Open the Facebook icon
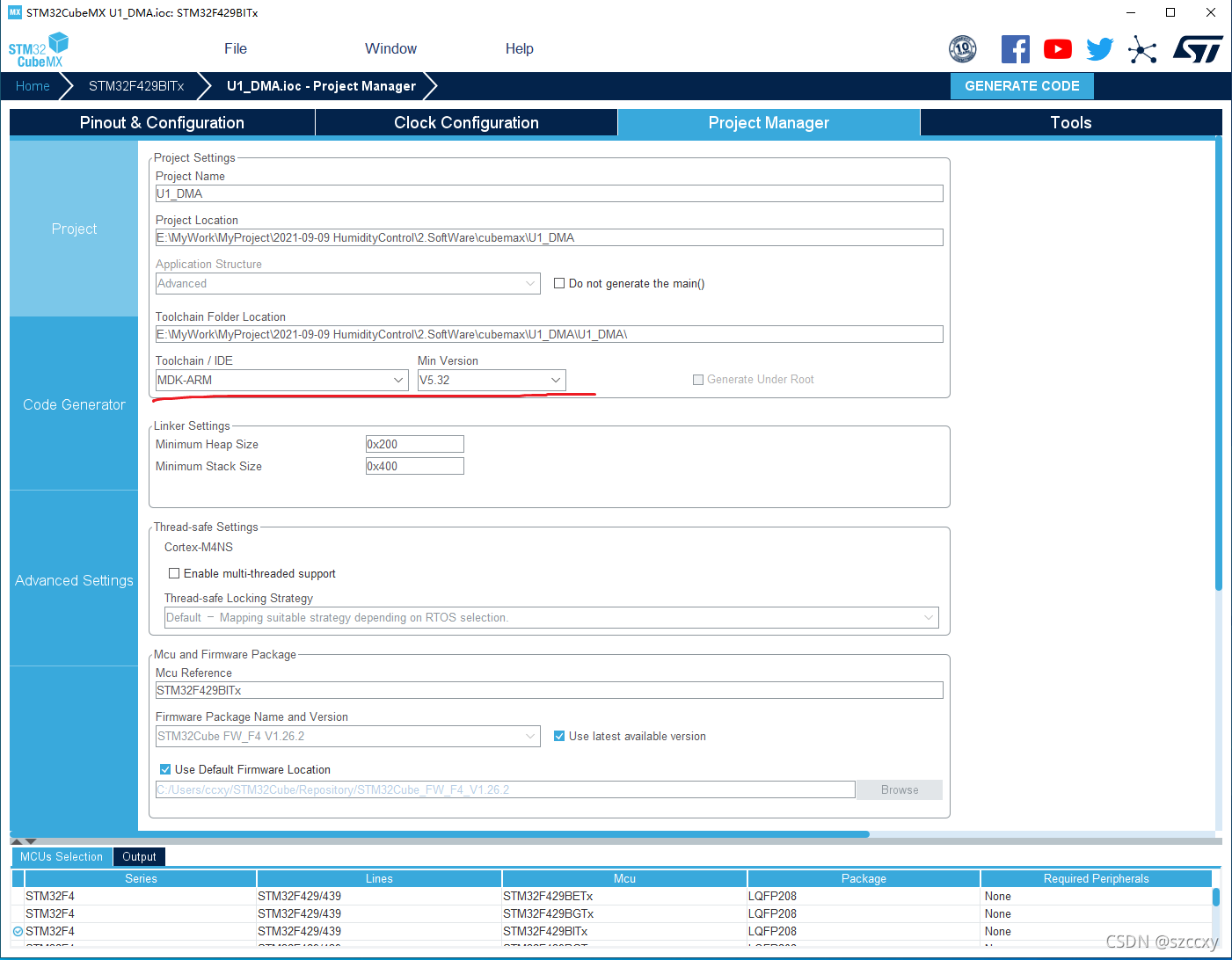 [1016, 49]
